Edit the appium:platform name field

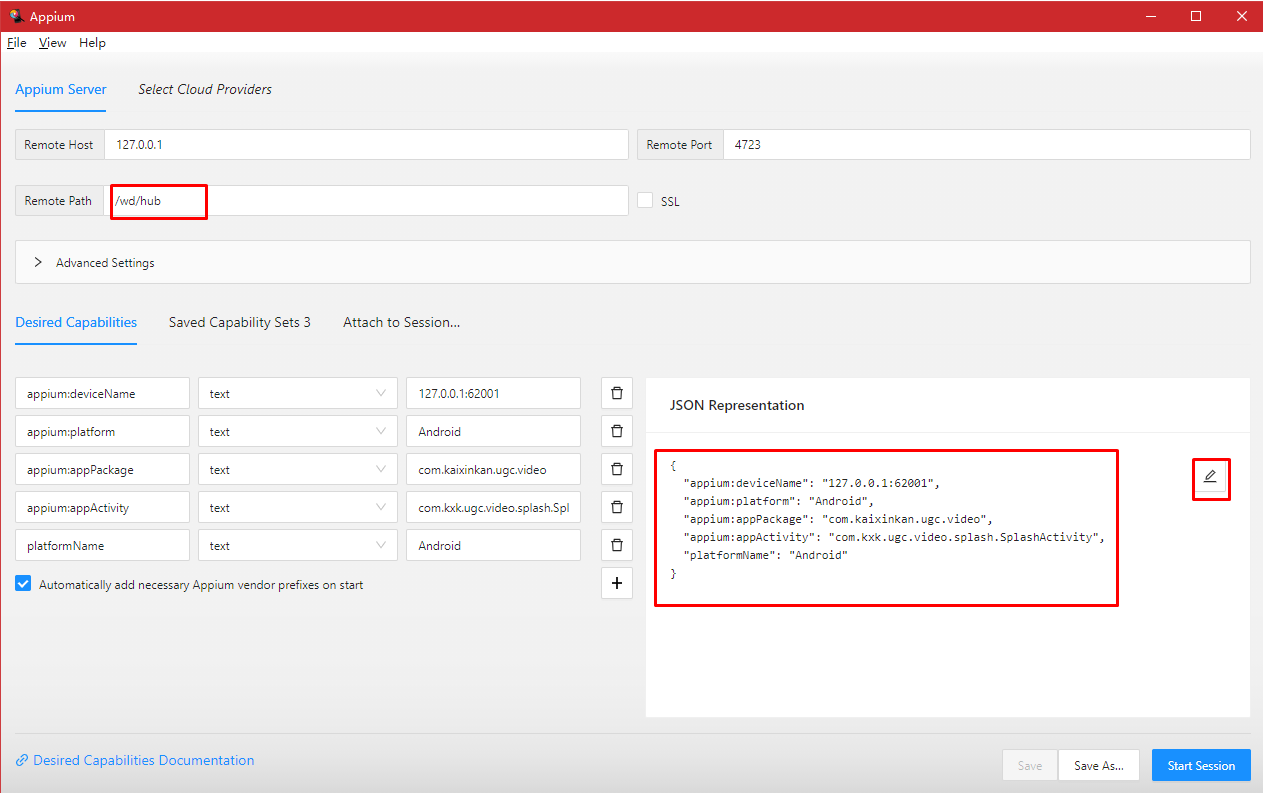pyautogui.click(x=102, y=431)
